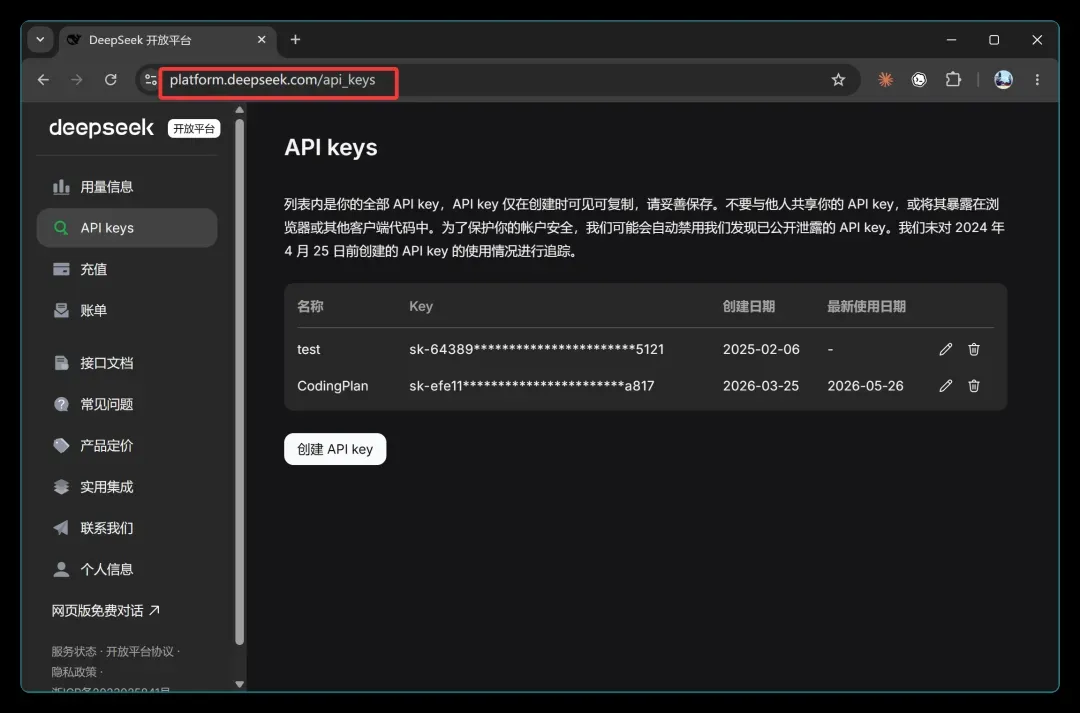1080x713 pixels.
Task: Click the Key column header
Action: tap(421, 307)
